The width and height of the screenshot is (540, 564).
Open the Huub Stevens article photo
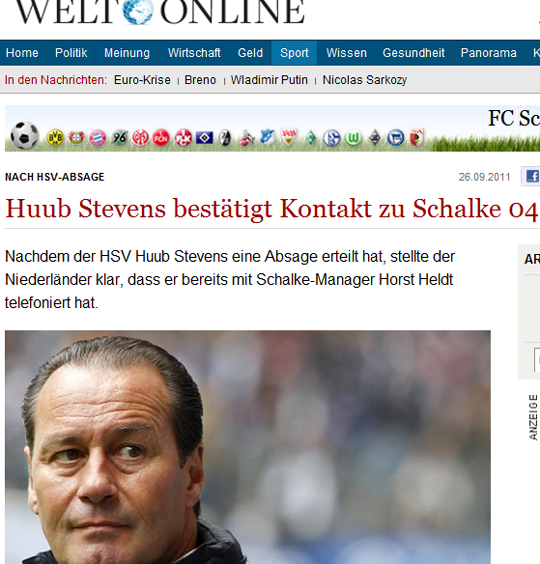click(x=248, y=447)
